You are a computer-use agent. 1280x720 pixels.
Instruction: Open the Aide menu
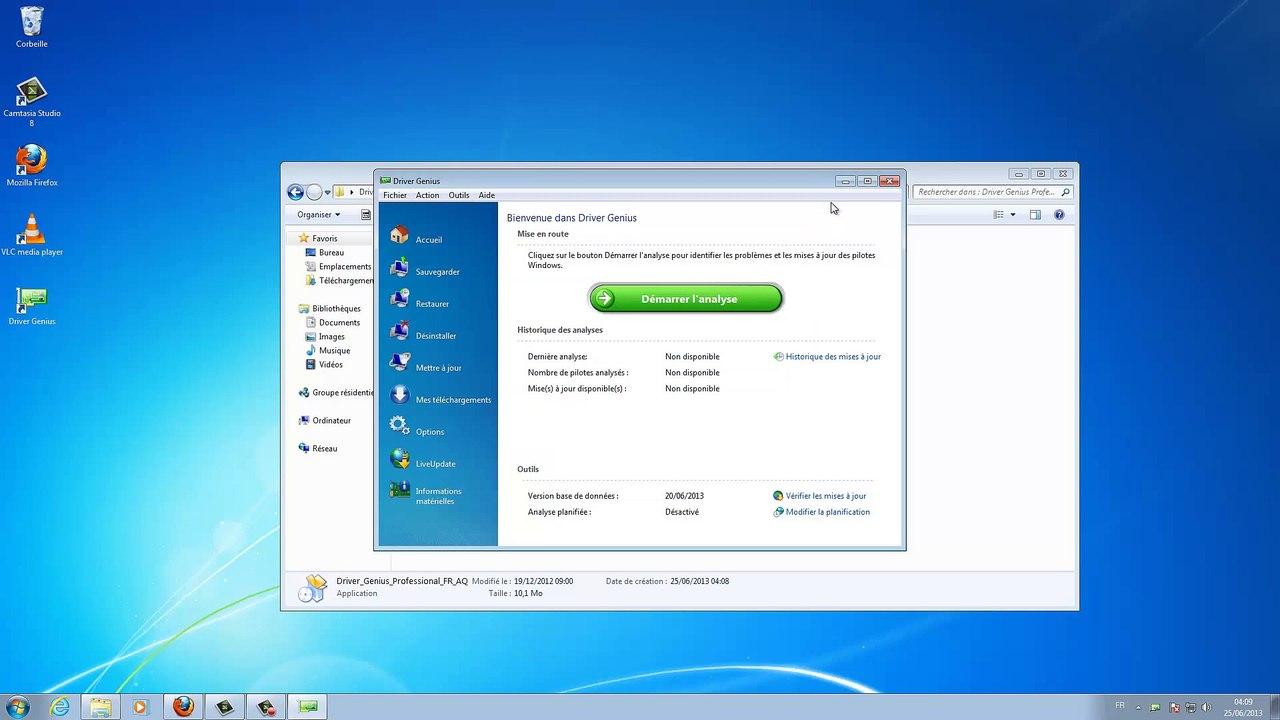pyautogui.click(x=486, y=195)
